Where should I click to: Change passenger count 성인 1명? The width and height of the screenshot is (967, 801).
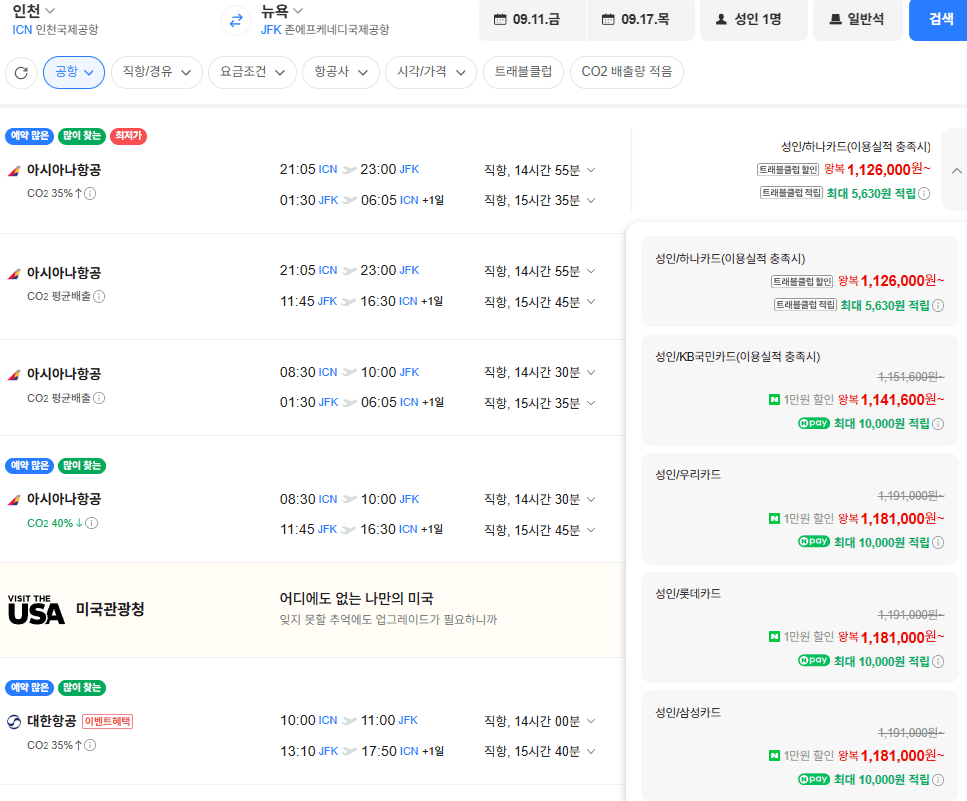pos(754,20)
